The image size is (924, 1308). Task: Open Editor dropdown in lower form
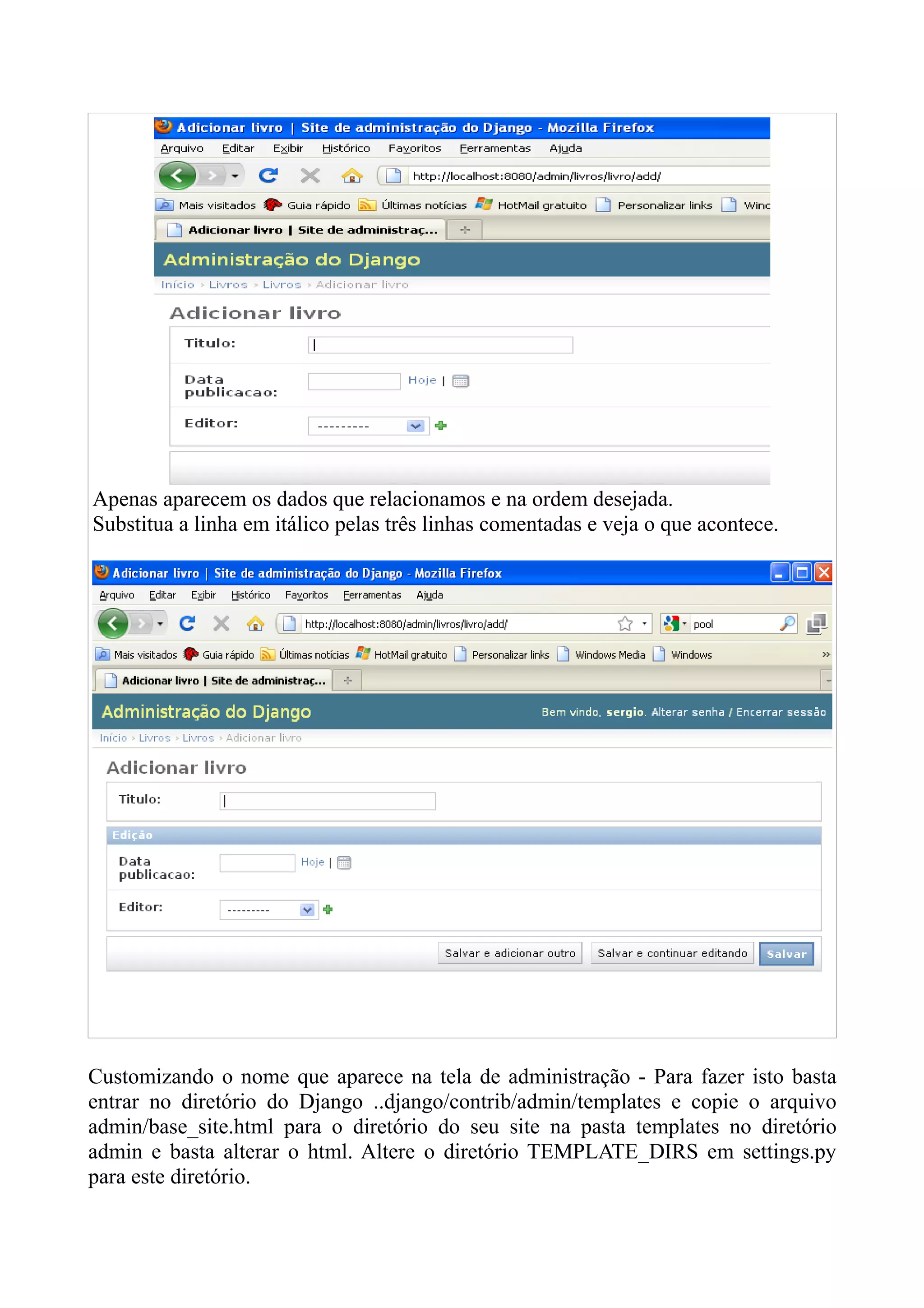click(x=269, y=910)
